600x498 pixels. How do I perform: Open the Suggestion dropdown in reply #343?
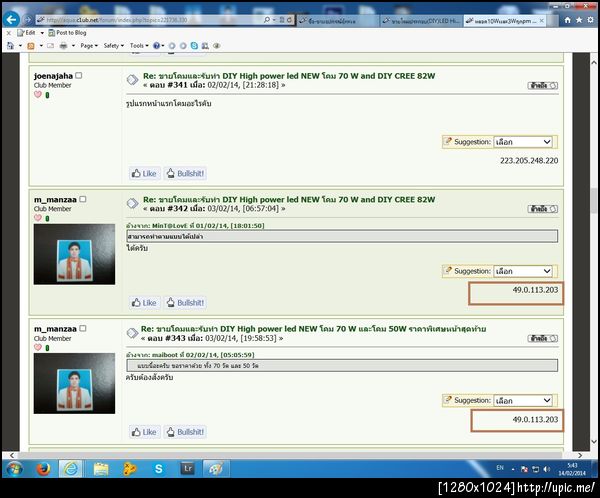point(523,401)
